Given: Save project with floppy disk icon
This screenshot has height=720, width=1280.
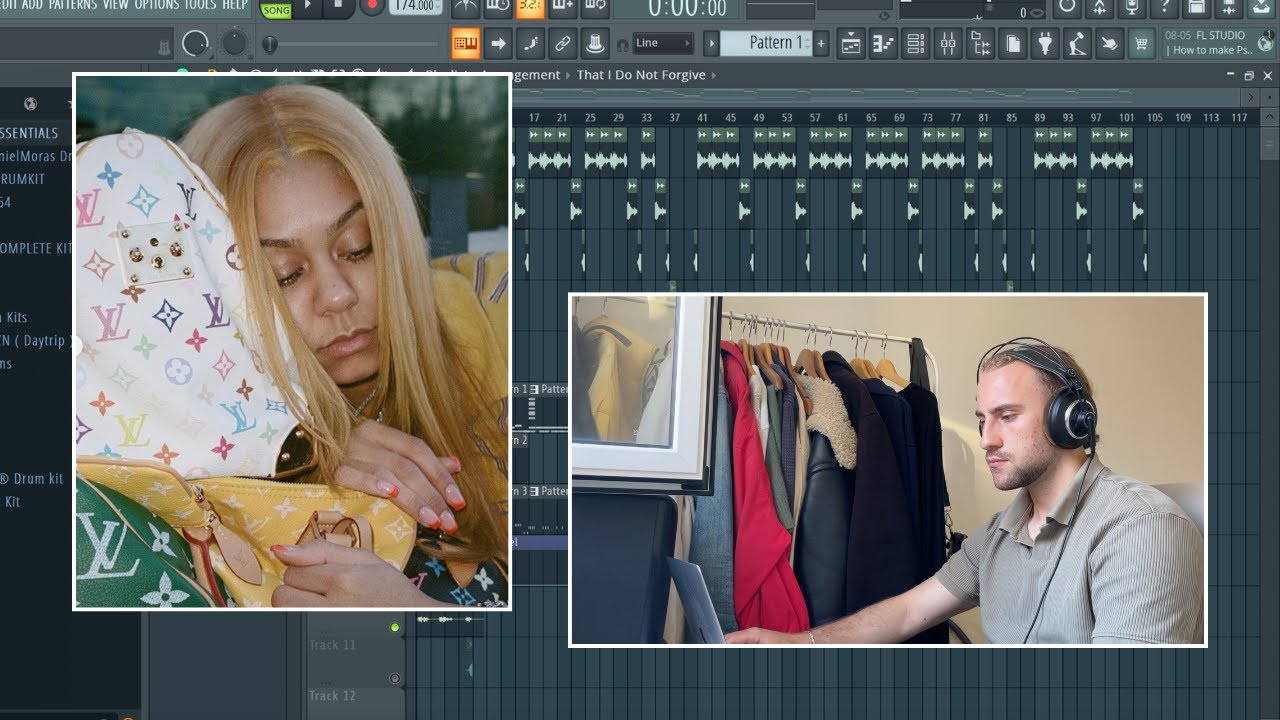Looking at the screenshot, I should point(1197,7).
